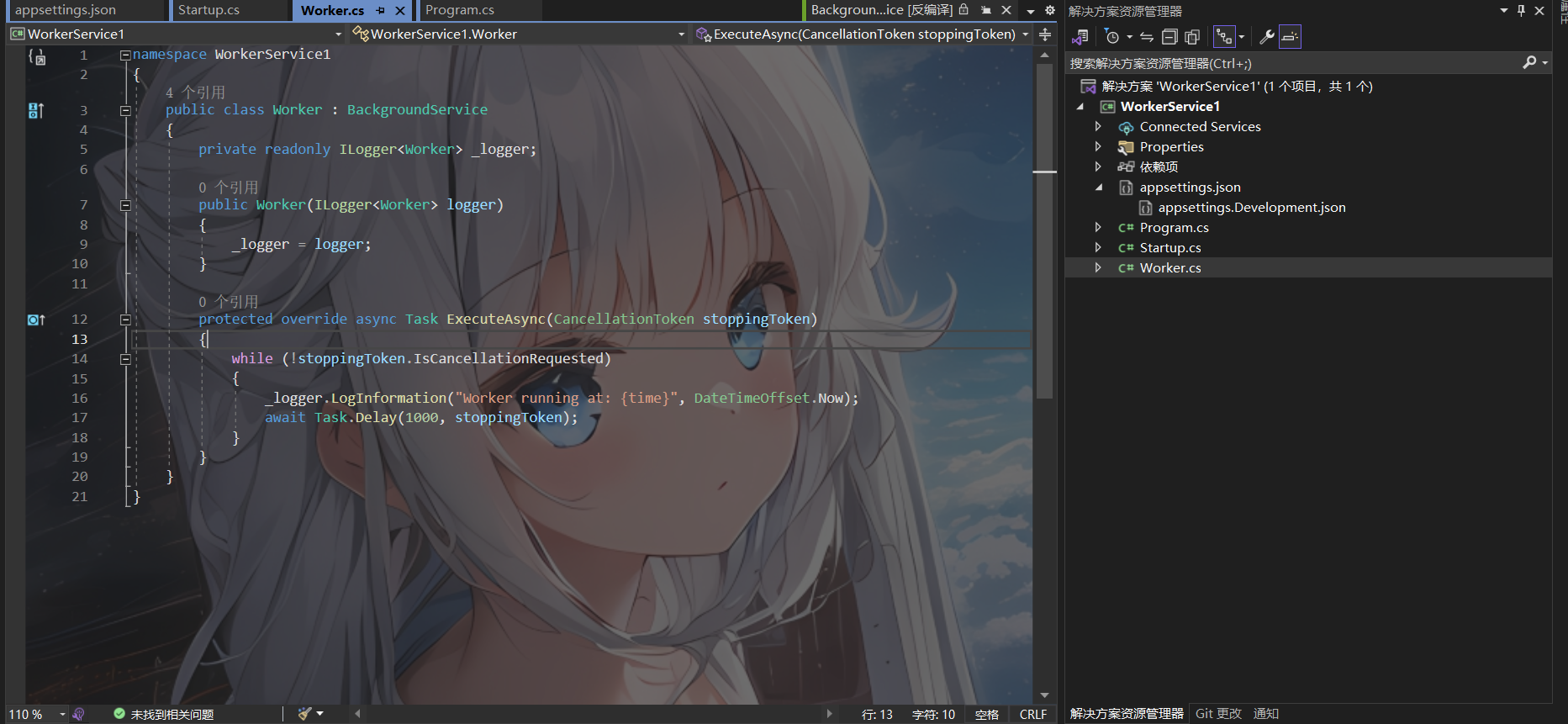This screenshot has width=1568, height=724.
Task: Click the pending changes filter clock icon
Action: pos(1112,36)
